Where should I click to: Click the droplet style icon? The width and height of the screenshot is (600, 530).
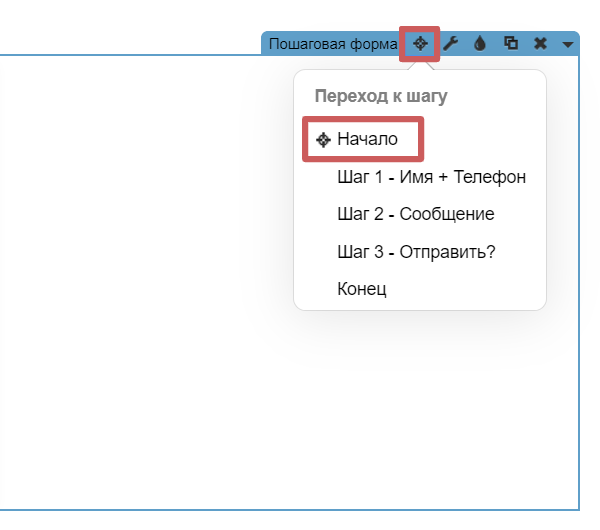point(480,44)
